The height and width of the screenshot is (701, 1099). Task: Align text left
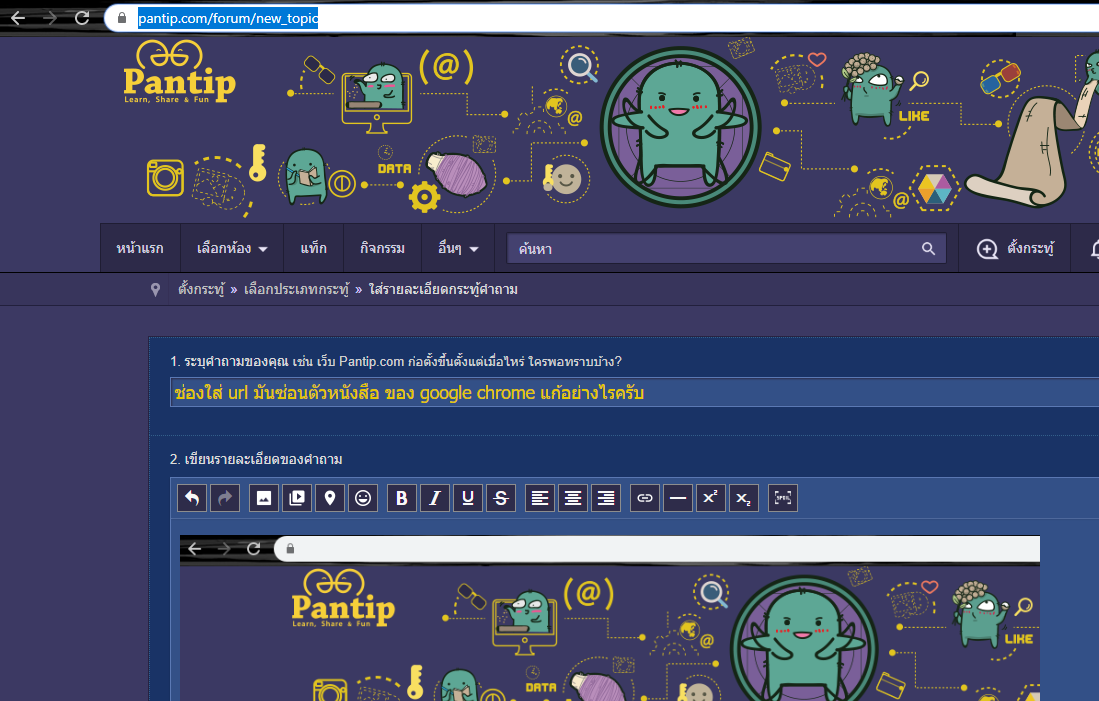point(540,498)
